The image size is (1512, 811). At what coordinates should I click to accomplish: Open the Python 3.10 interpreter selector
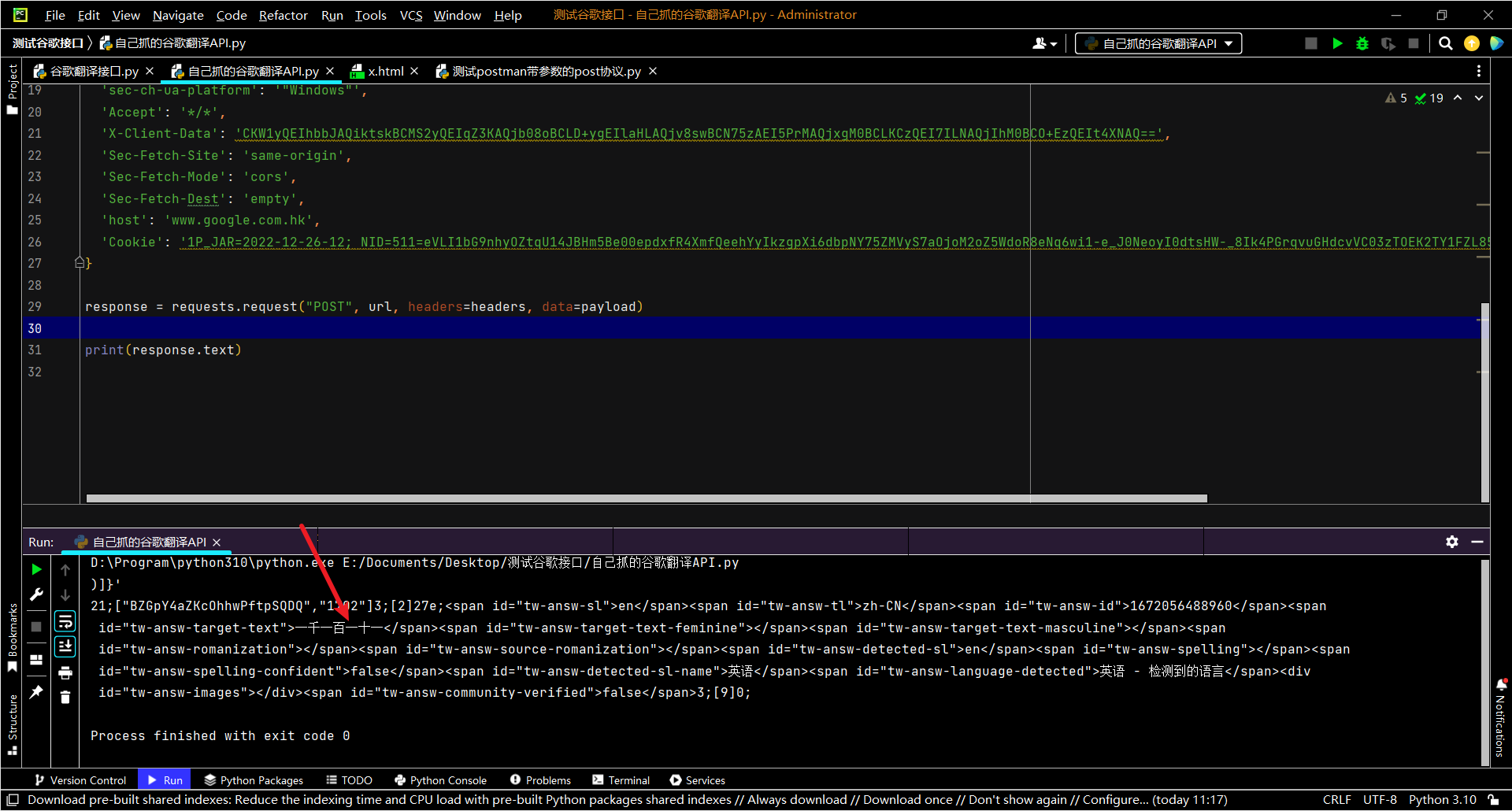coord(1442,800)
